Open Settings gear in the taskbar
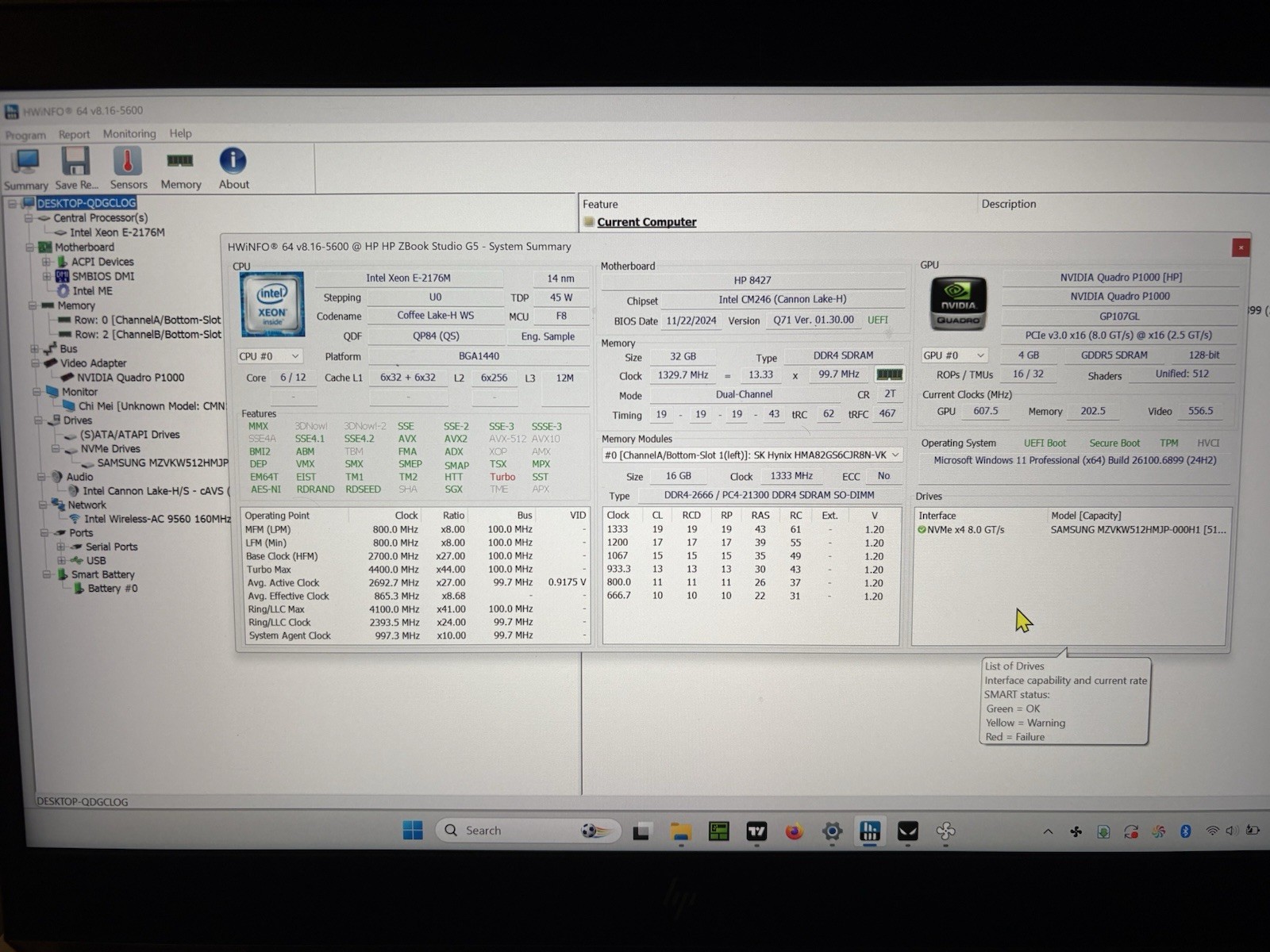1270x952 pixels. pos(832,831)
